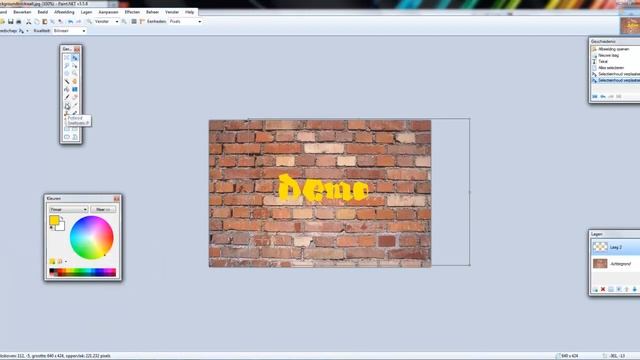Click the Zoom Out magnifier in toolbar
The width and height of the screenshot is (640, 360).
click(89, 21)
